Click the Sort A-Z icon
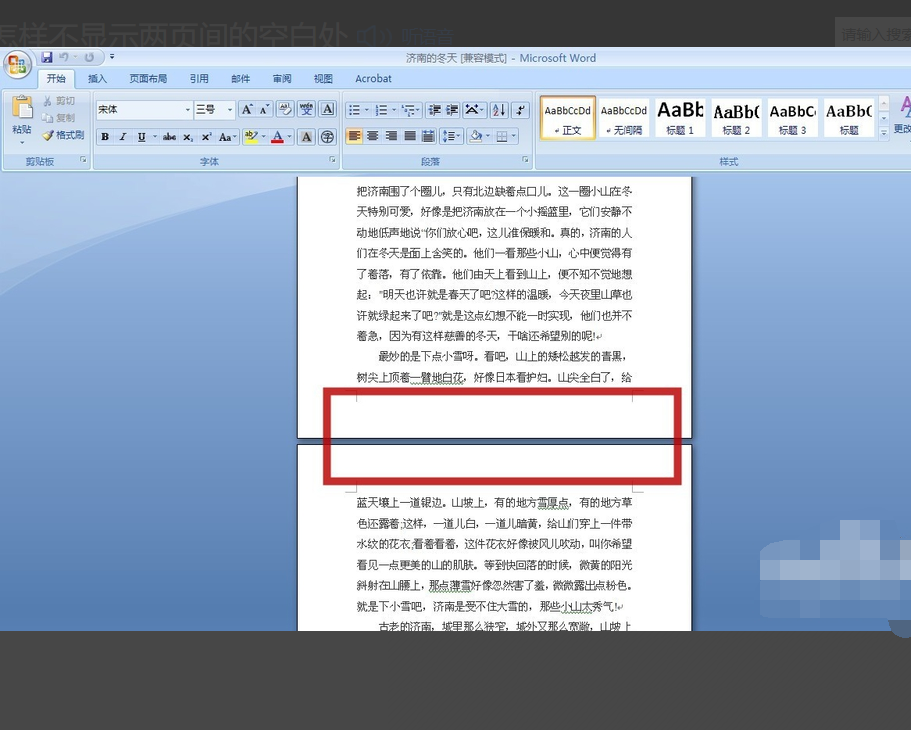This screenshot has height=730, width=911. 498,110
